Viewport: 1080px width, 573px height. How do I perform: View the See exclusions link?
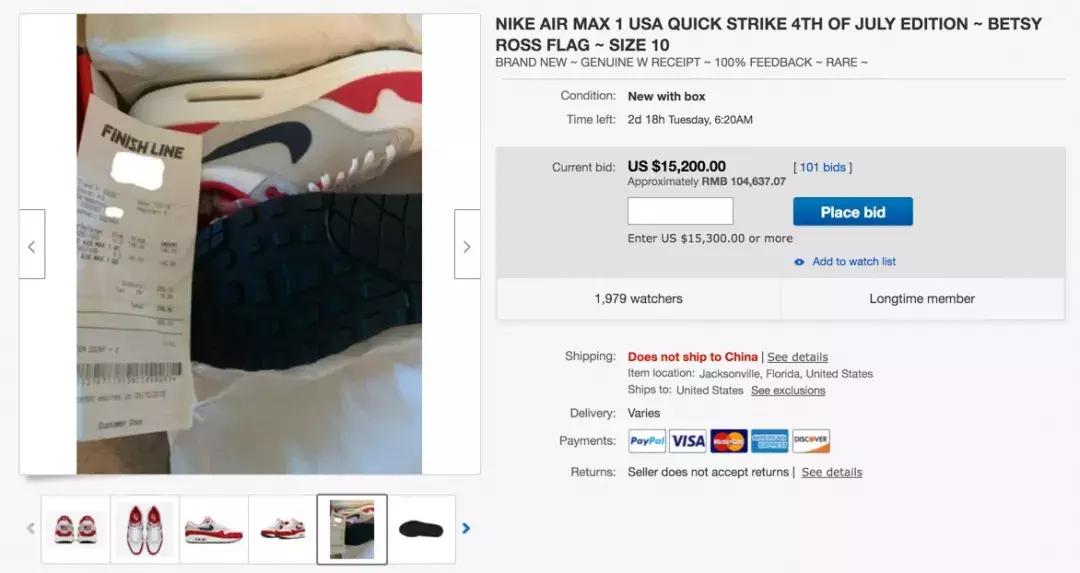coord(788,391)
